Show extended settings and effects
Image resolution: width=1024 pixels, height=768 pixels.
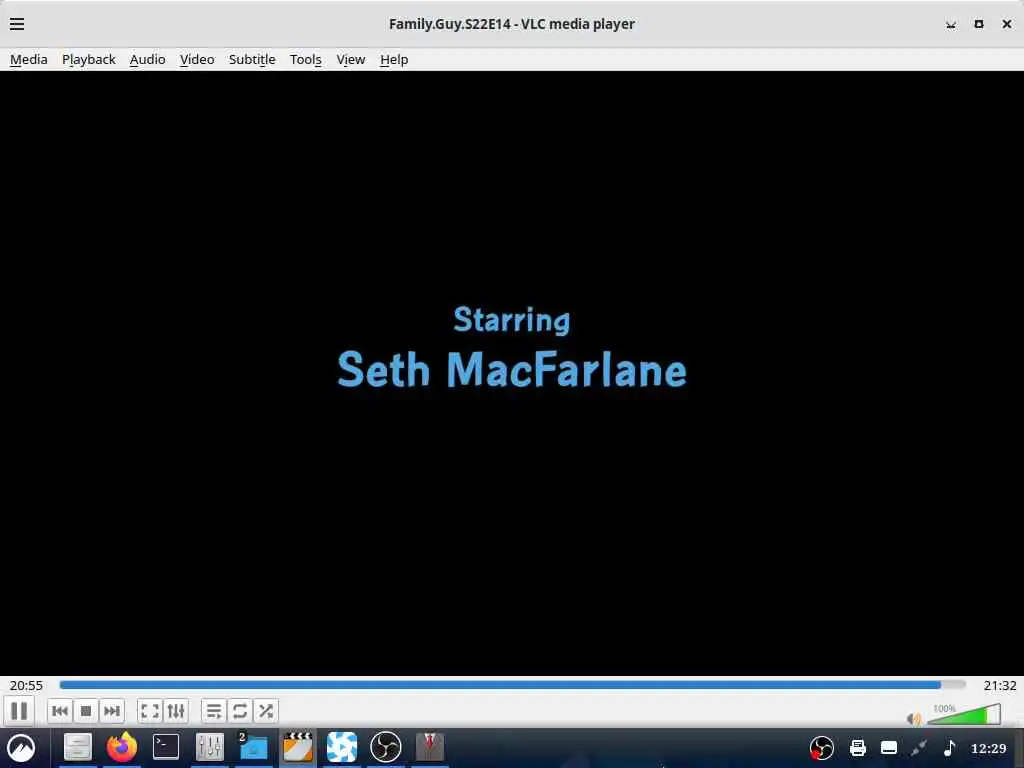click(x=176, y=711)
